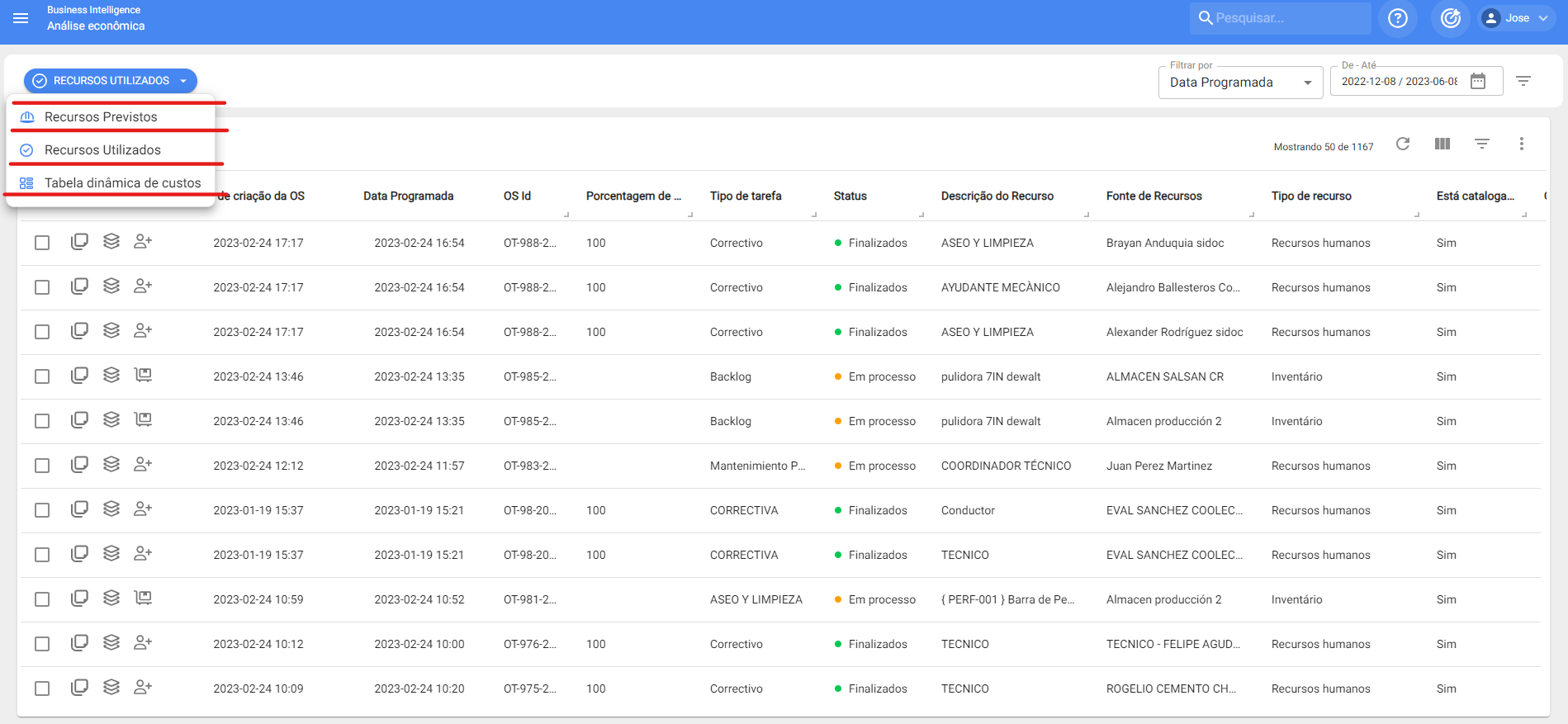Click the table filter icon
This screenshot has width=1568, height=724.
1482,144
